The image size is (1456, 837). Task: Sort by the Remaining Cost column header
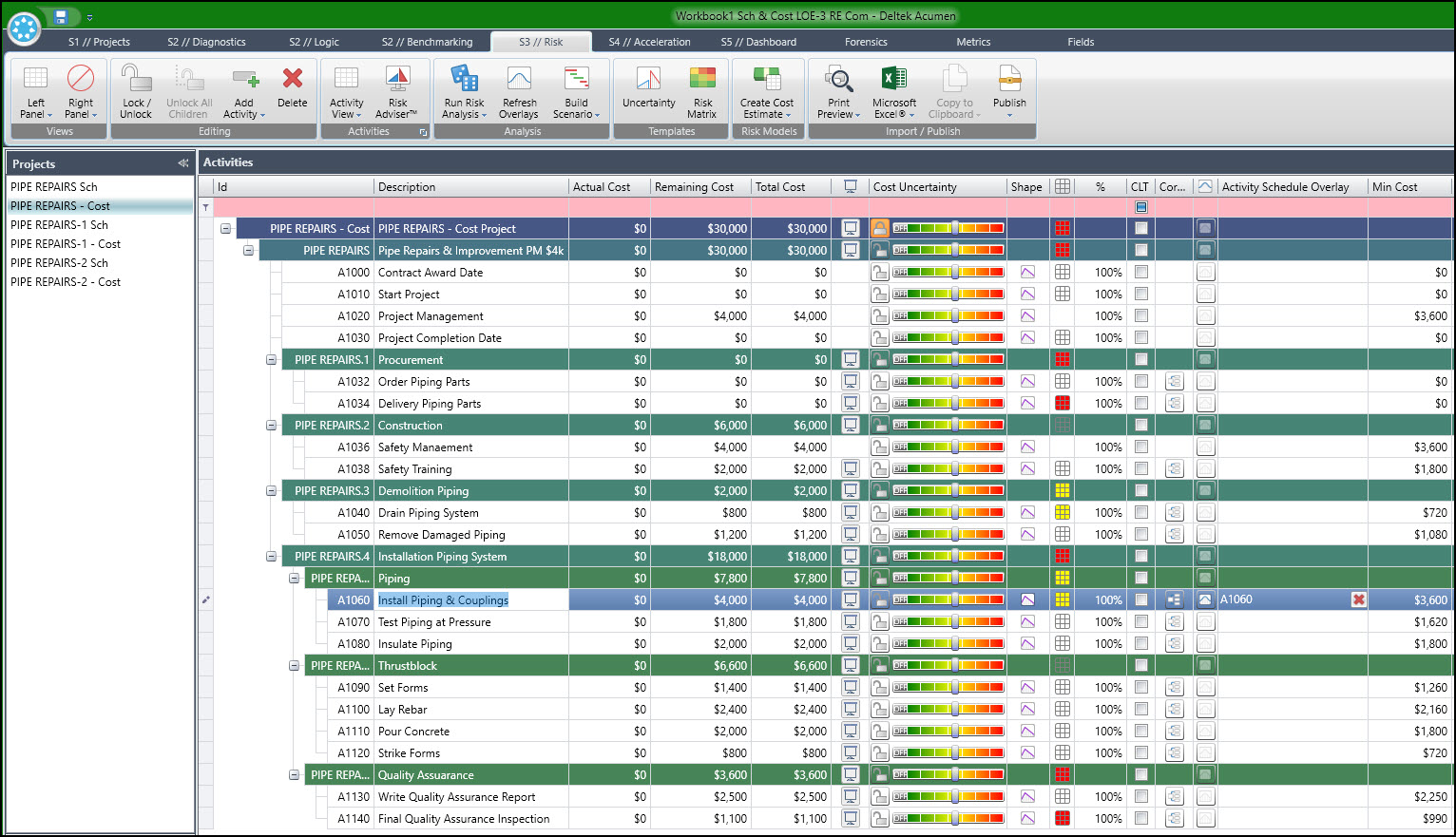699,187
